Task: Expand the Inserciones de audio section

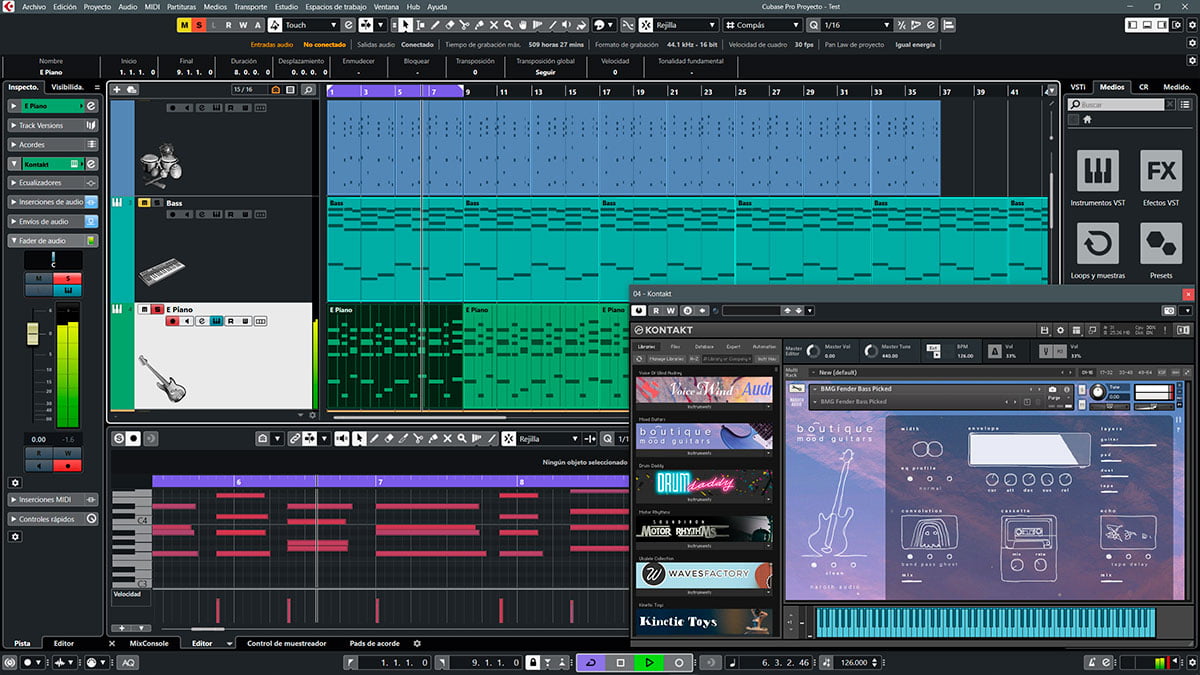Action: coord(53,202)
